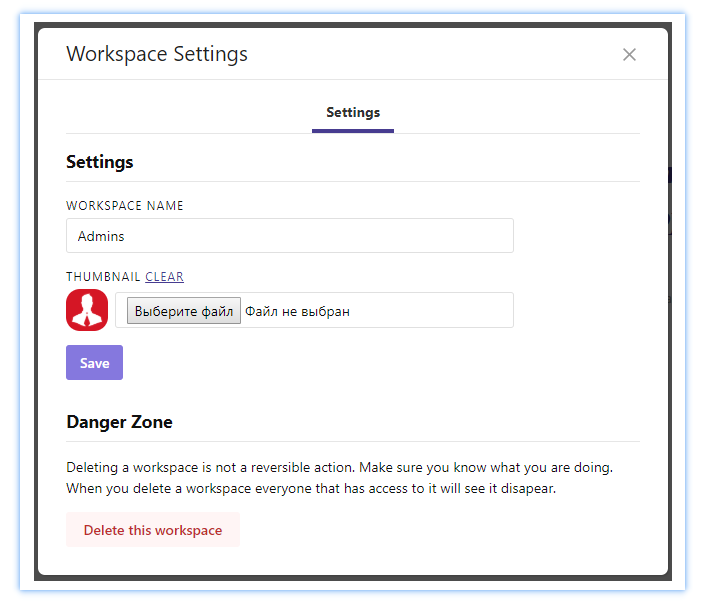This screenshot has width=706, height=606.
Task: Click the red user thumbnail image
Action: coord(87,310)
